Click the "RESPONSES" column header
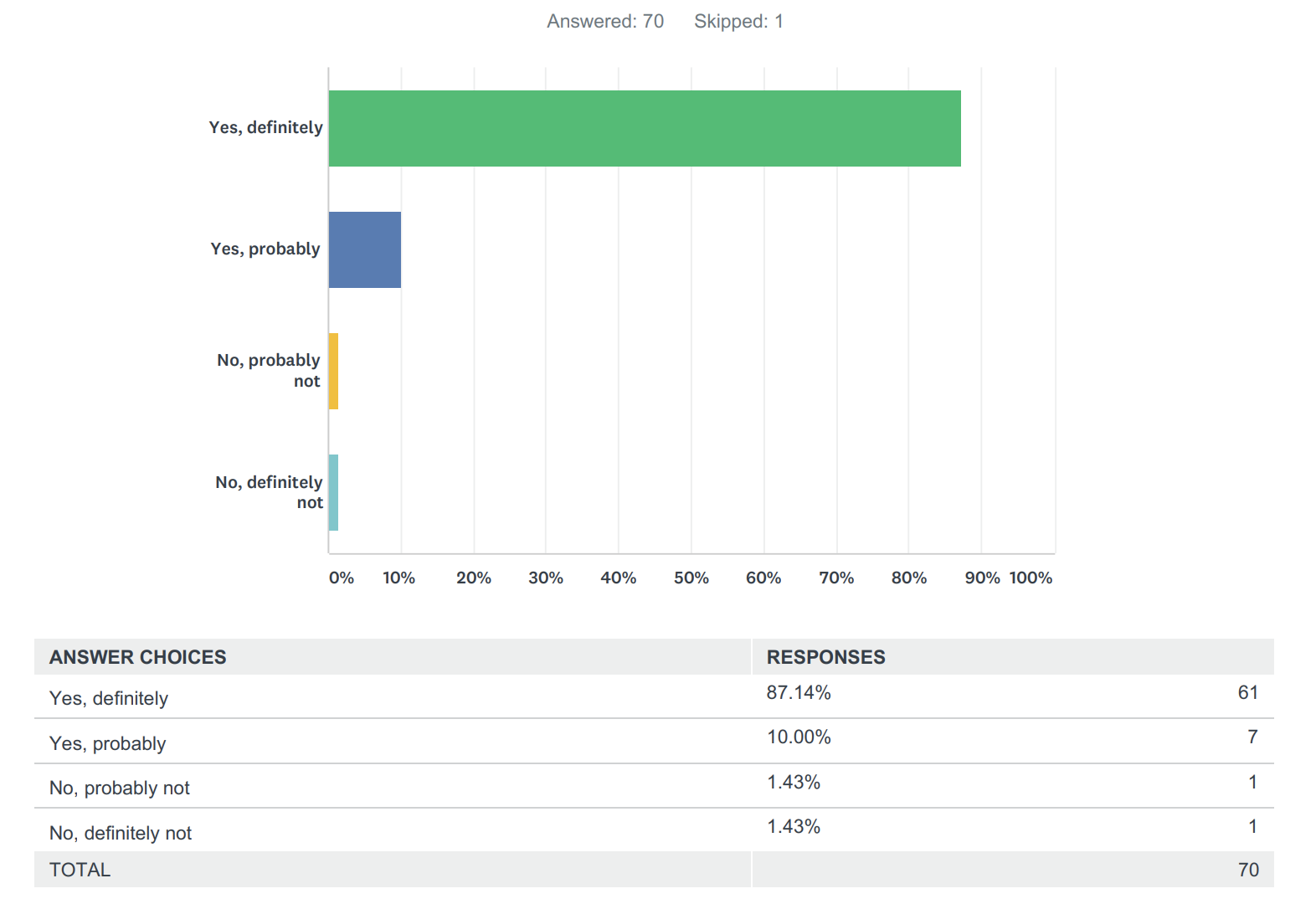 [x=825, y=657]
